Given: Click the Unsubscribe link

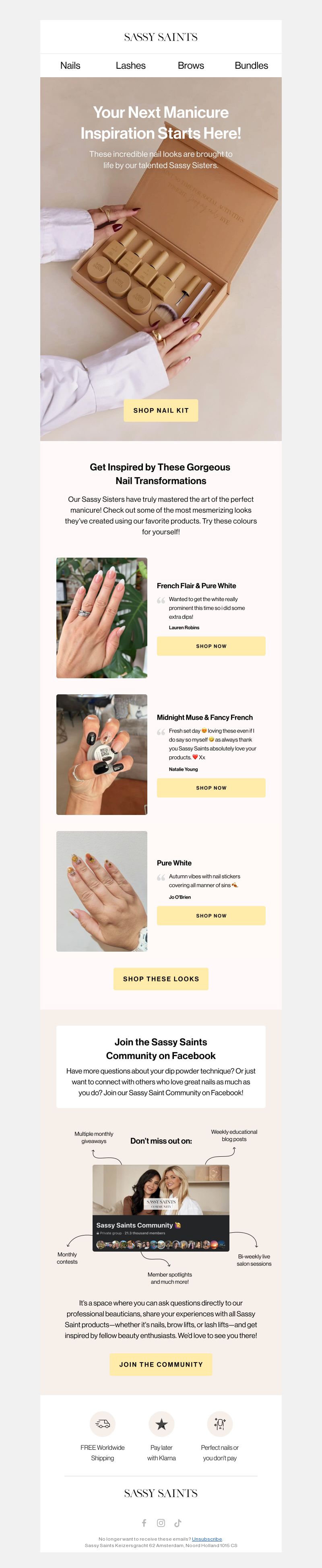Looking at the screenshot, I should point(207,1539).
